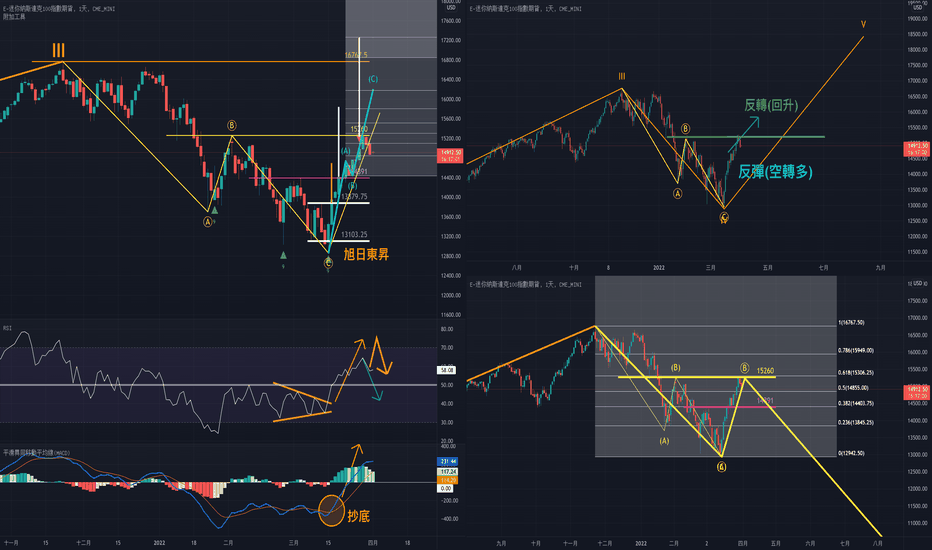Viewport: 932px width, 550px height.
Task: Click the green triangle marker beside wave A
Action: (x=215, y=210)
